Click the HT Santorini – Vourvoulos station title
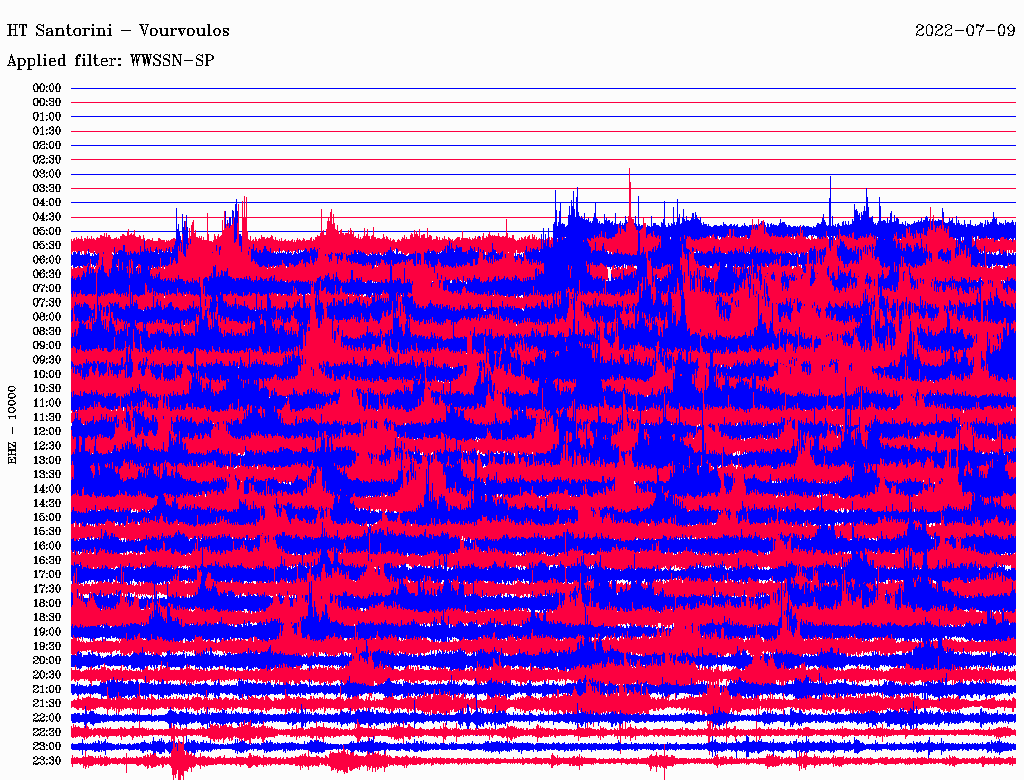This screenshot has width=1024, height=780. tap(118, 31)
